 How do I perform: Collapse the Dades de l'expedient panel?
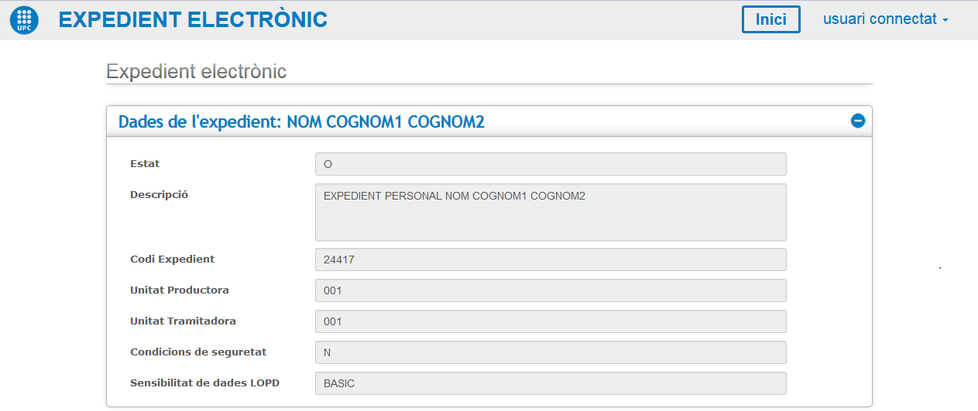[857, 121]
